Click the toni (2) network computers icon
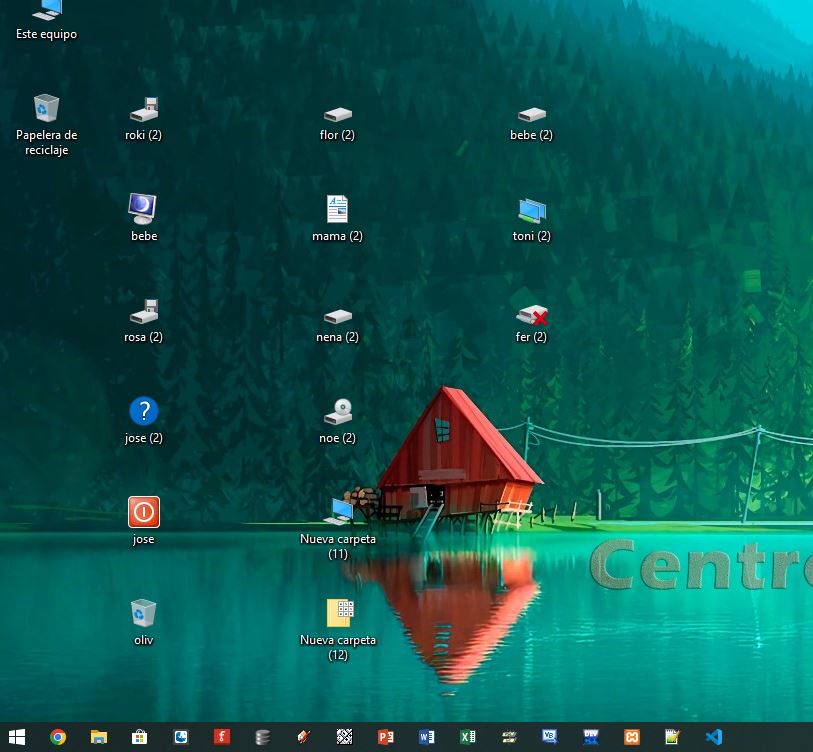Viewport: 813px width, 752px height. tap(531, 210)
